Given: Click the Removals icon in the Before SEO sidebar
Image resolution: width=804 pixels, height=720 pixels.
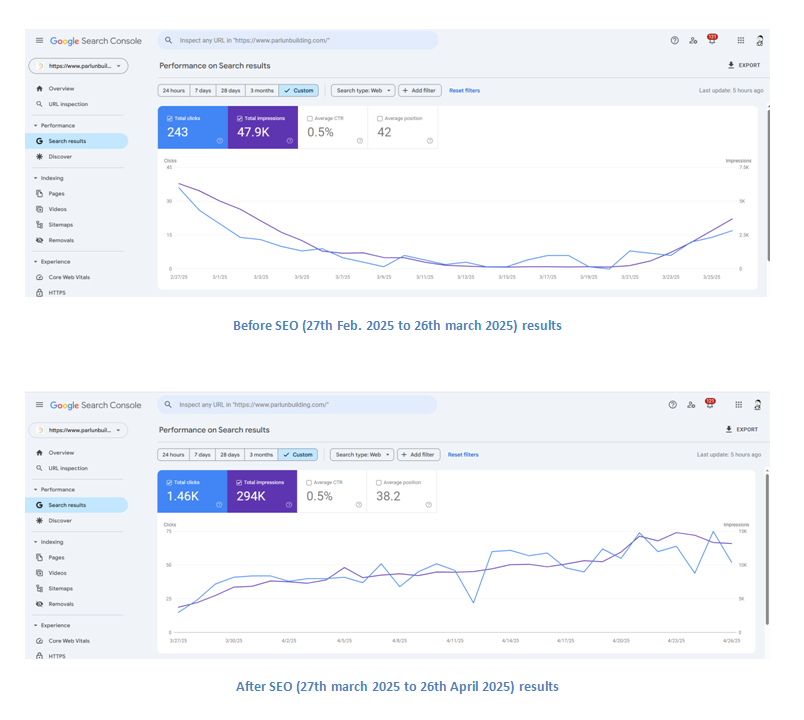Looking at the screenshot, I should [x=39, y=240].
